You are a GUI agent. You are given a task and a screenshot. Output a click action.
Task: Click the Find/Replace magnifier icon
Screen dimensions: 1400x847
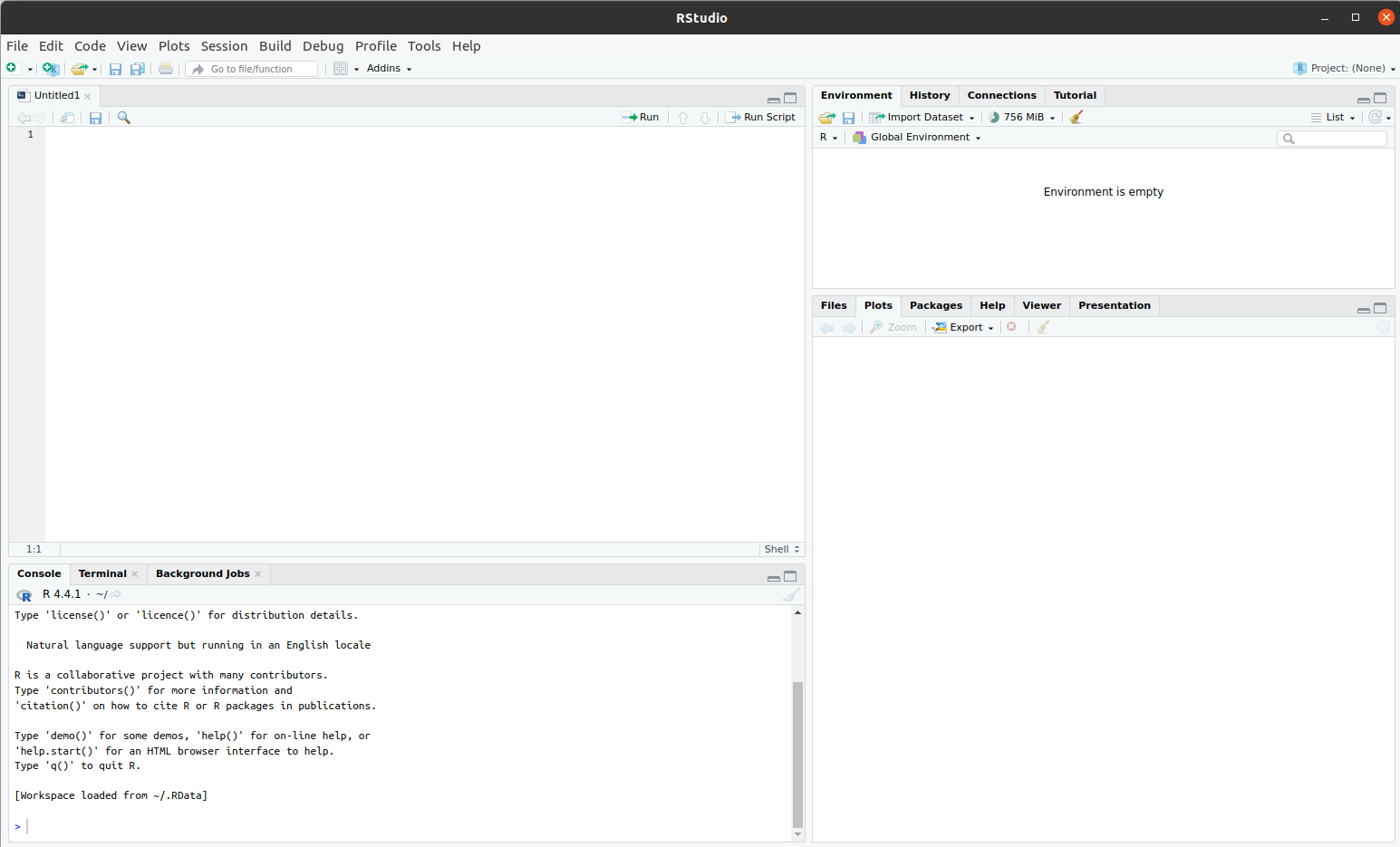pyautogui.click(x=124, y=118)
